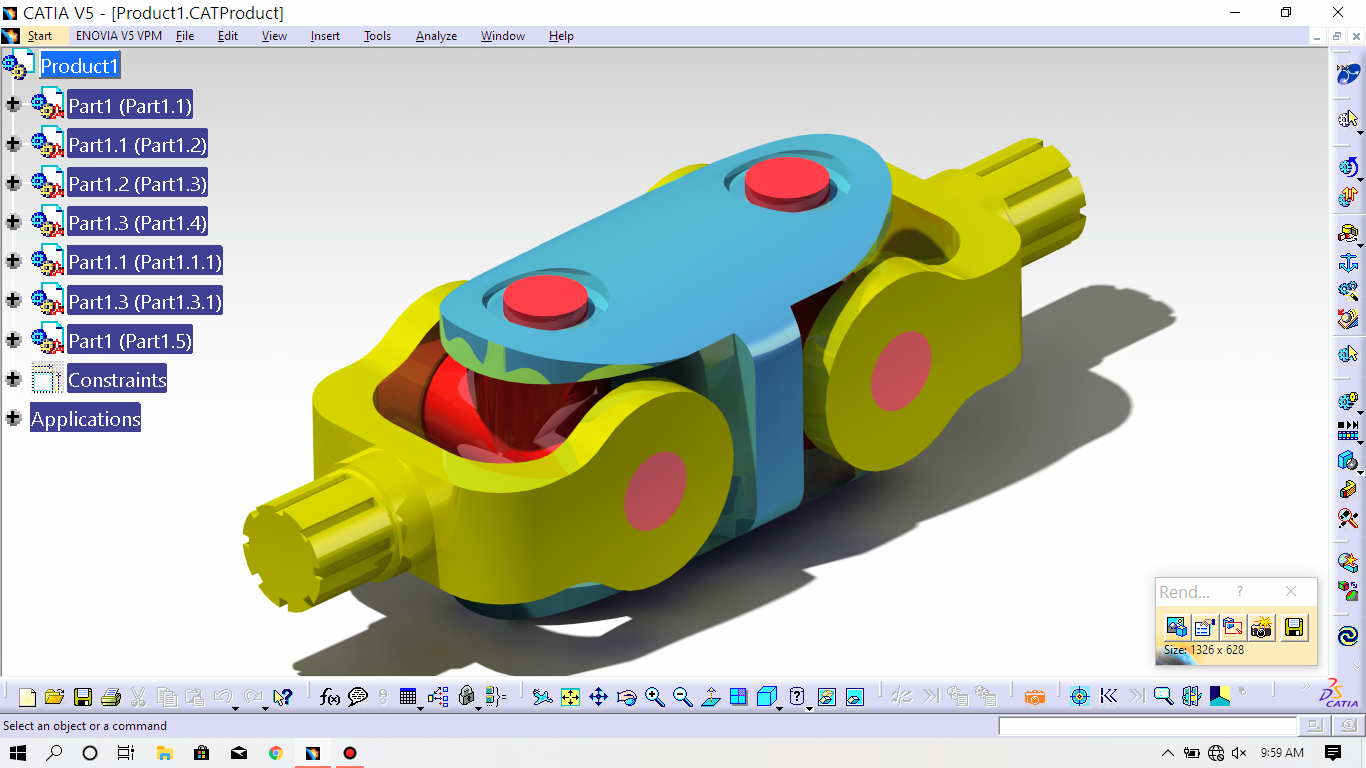Click the lock icon in bottom toolbar
The image size is (1366, 768).
point(466,697)
